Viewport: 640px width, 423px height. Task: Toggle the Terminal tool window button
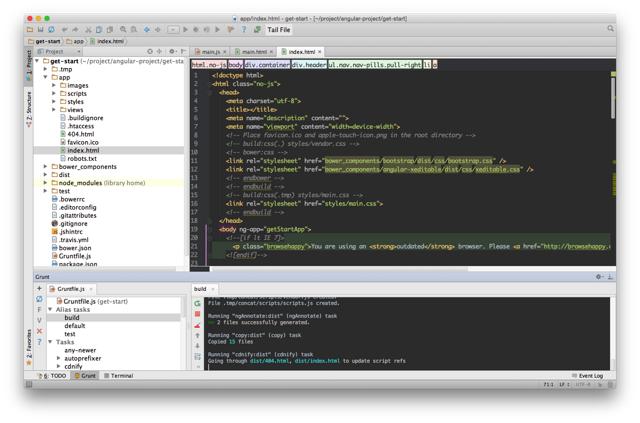point(119,376)
